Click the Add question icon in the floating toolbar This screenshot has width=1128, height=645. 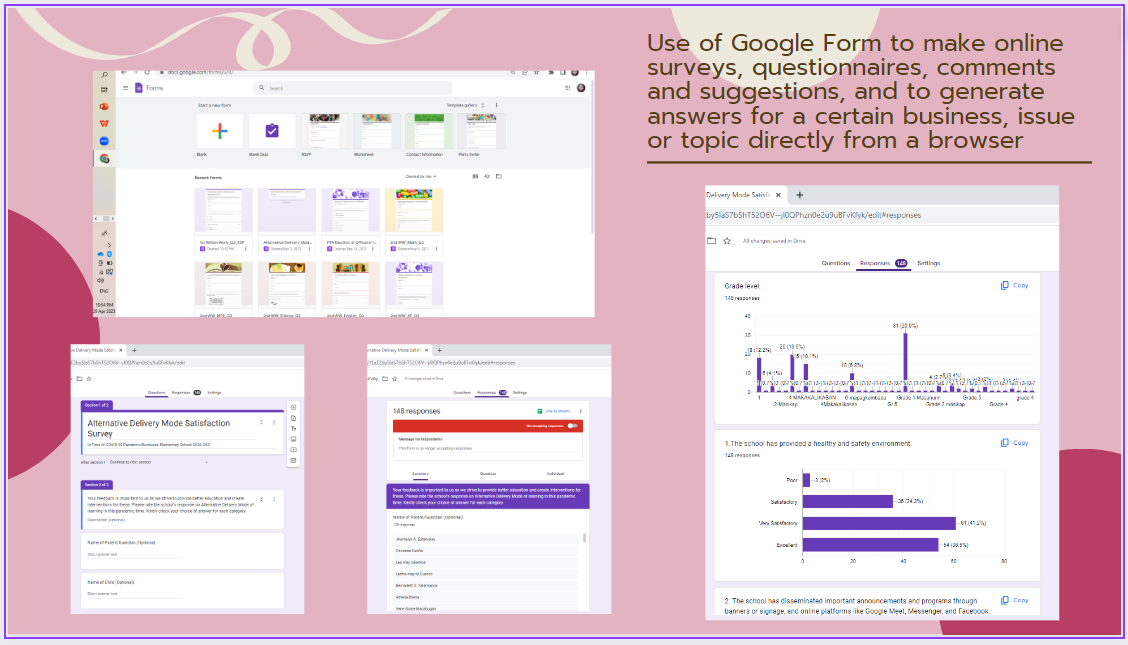click(294, 408)
